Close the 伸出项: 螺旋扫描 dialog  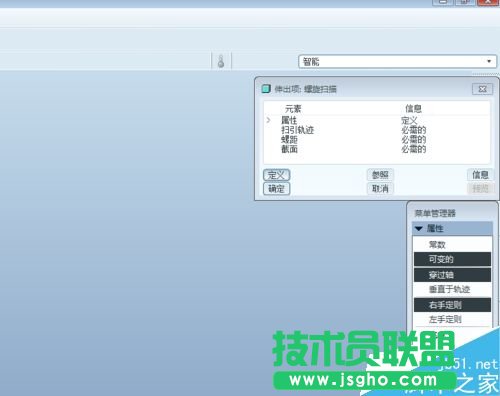[x=482, y=89]
